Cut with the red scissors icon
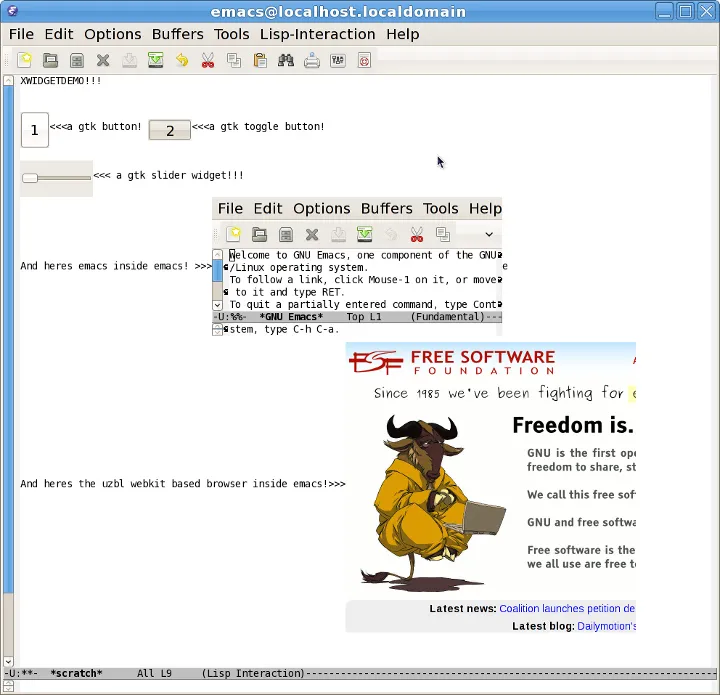The height and width of the screenshot is (695, 720). (x=208, y=60)
